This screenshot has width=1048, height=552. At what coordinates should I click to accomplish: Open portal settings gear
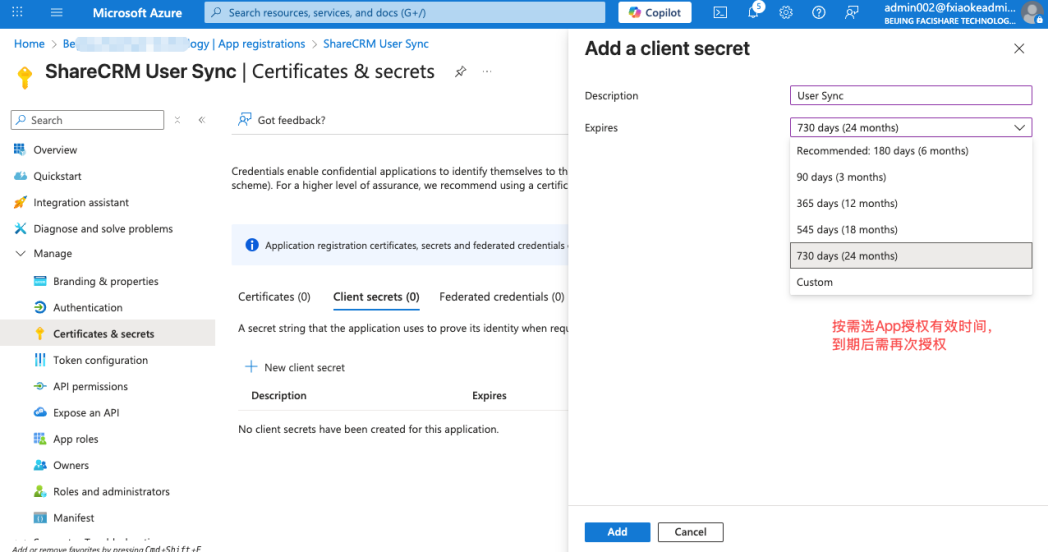point(786,13)
